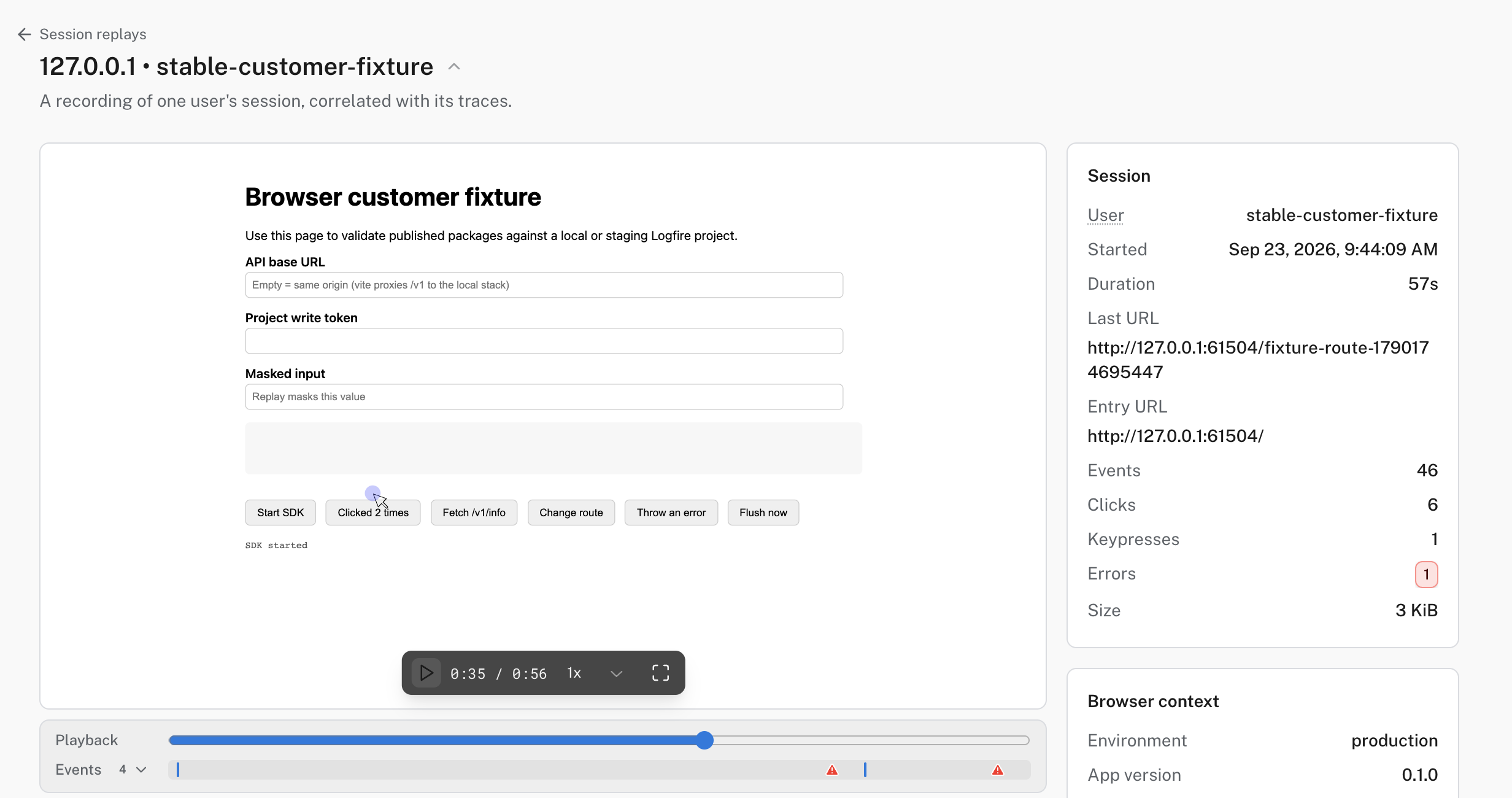Click the Duration 57s value
Image resolution: width=1512 pixels, height=798 pixels.
click(x=1423, y=284)
